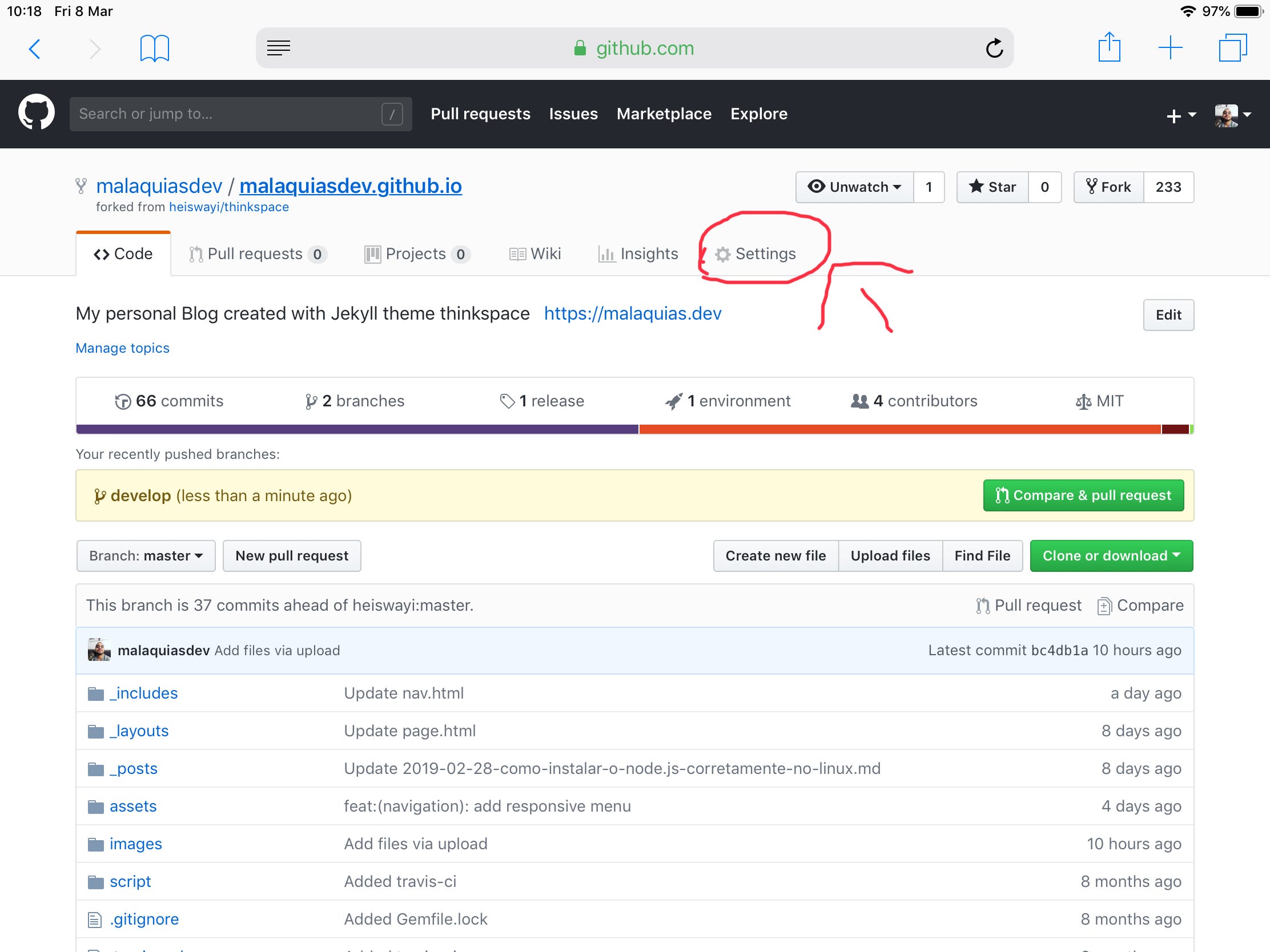Click the slash shortcut key icon in search

[x=392, y=114]
